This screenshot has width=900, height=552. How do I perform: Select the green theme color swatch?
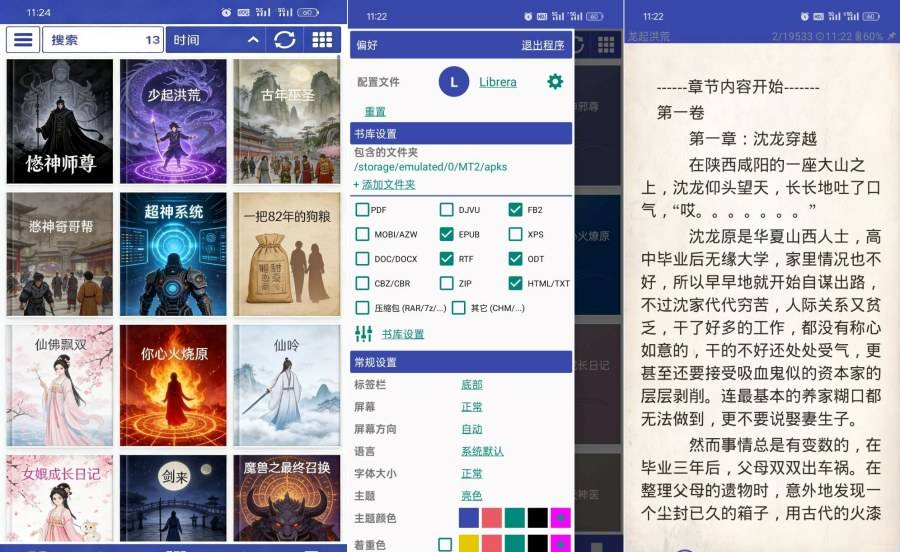click(515, 518)
